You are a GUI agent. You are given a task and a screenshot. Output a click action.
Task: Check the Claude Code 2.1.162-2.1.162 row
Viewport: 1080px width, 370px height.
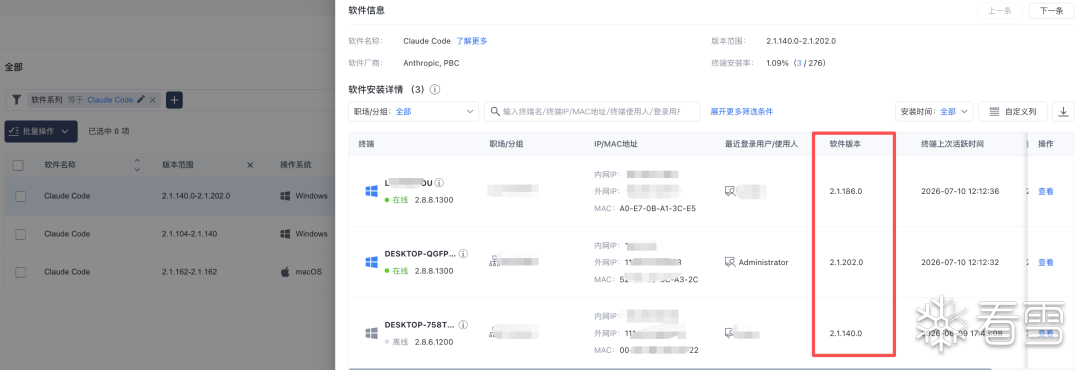coord(21,272)
